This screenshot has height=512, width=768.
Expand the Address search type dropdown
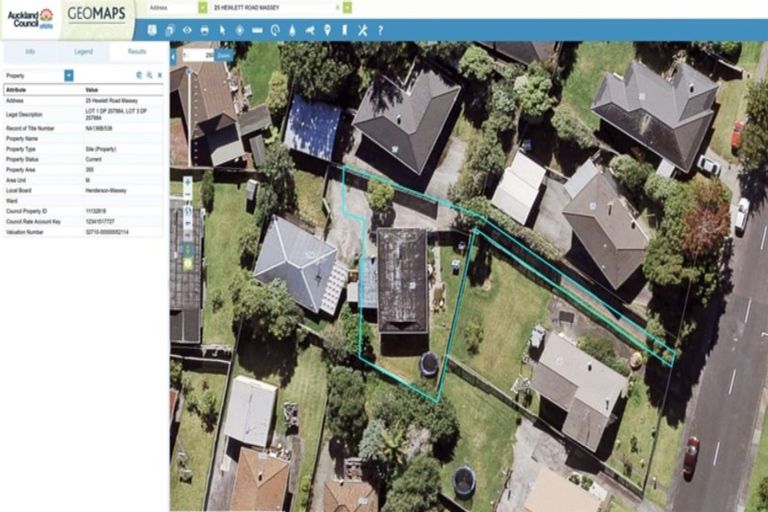click(x=203, y=7)
